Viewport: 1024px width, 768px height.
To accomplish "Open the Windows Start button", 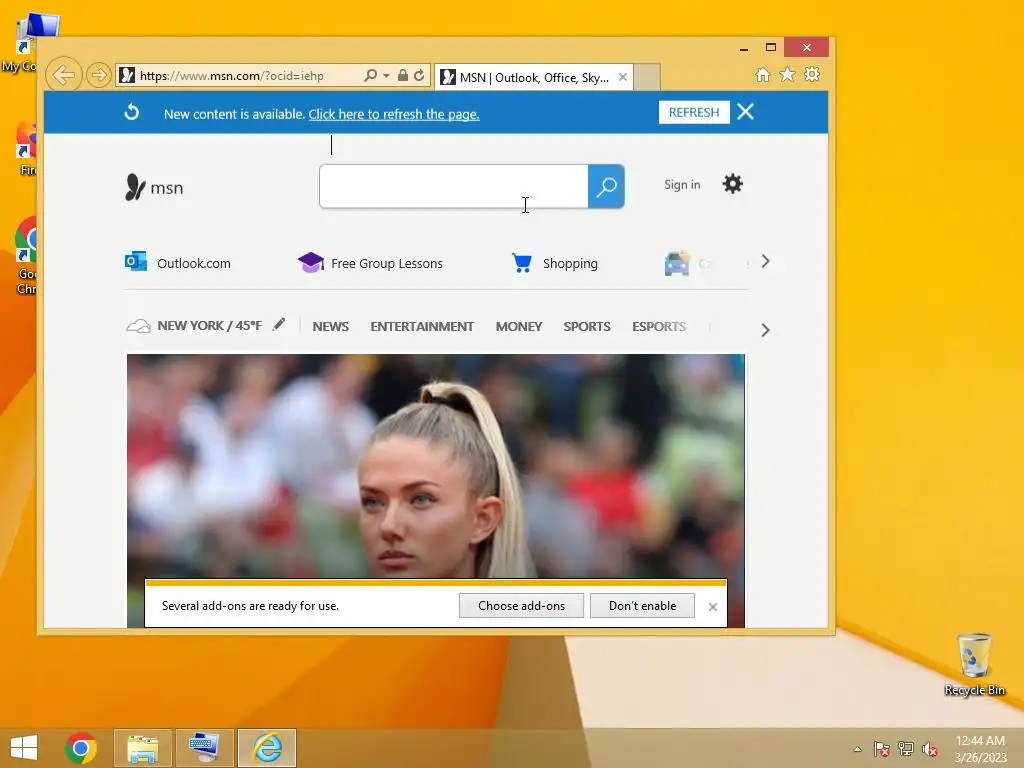I will click(24, 747).
